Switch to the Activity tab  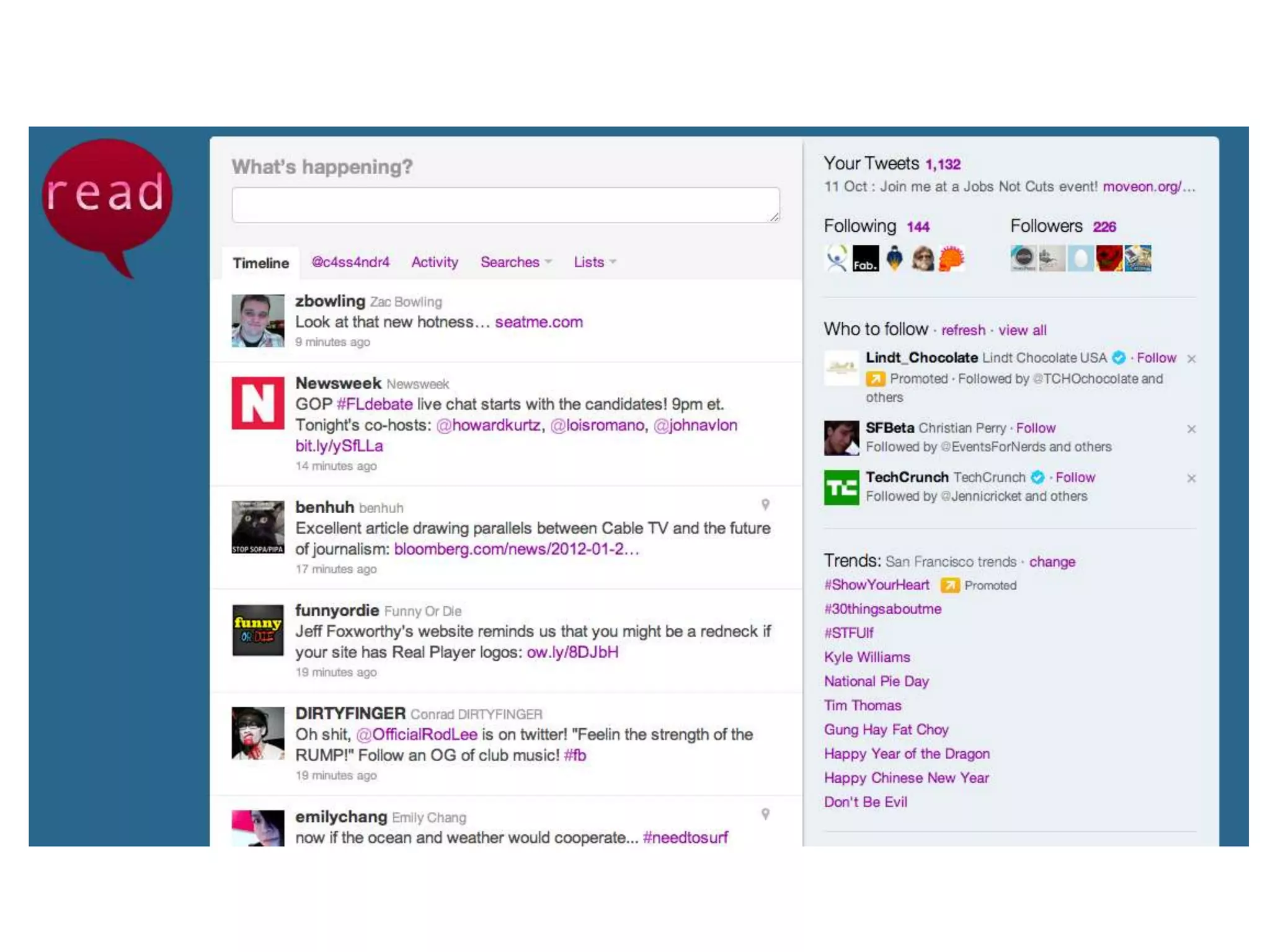[x=434, y=262]
